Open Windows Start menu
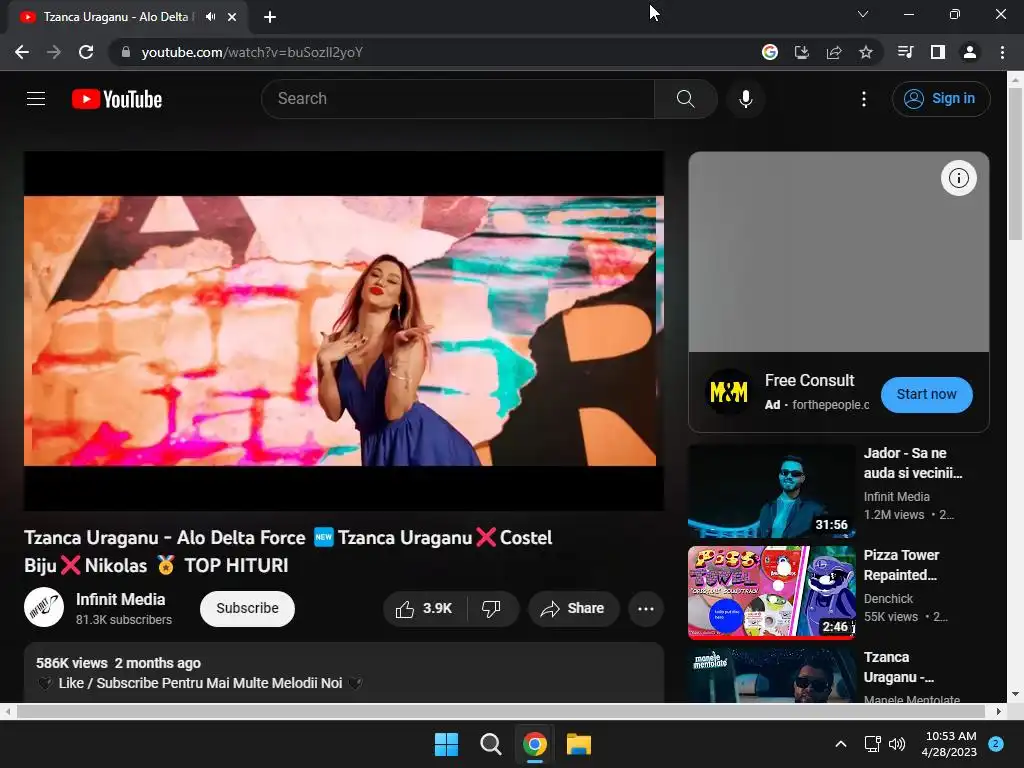Viewport: 1024px width, 768px height. click(447, 744)
